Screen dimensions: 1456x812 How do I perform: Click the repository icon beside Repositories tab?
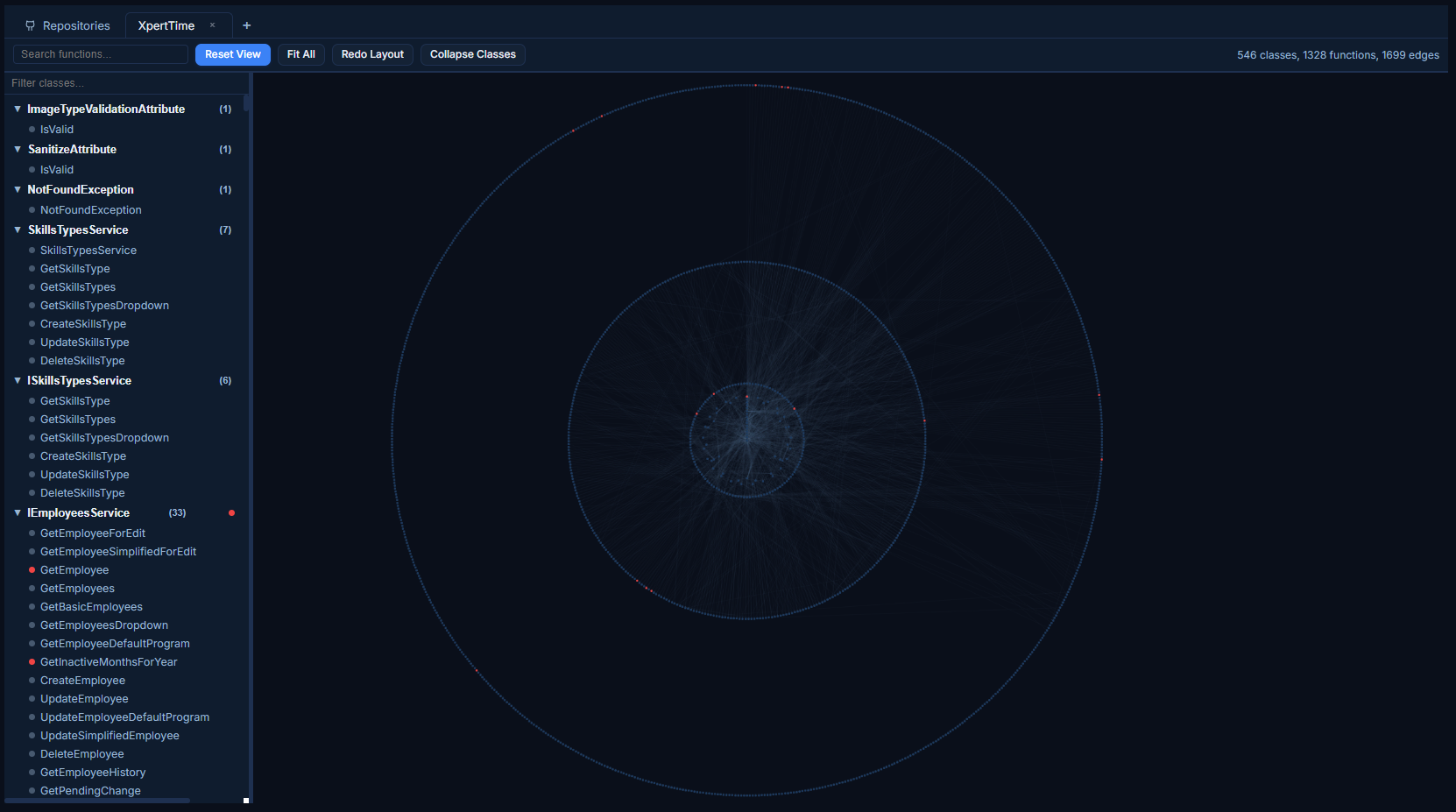click(x=30, y=25)
